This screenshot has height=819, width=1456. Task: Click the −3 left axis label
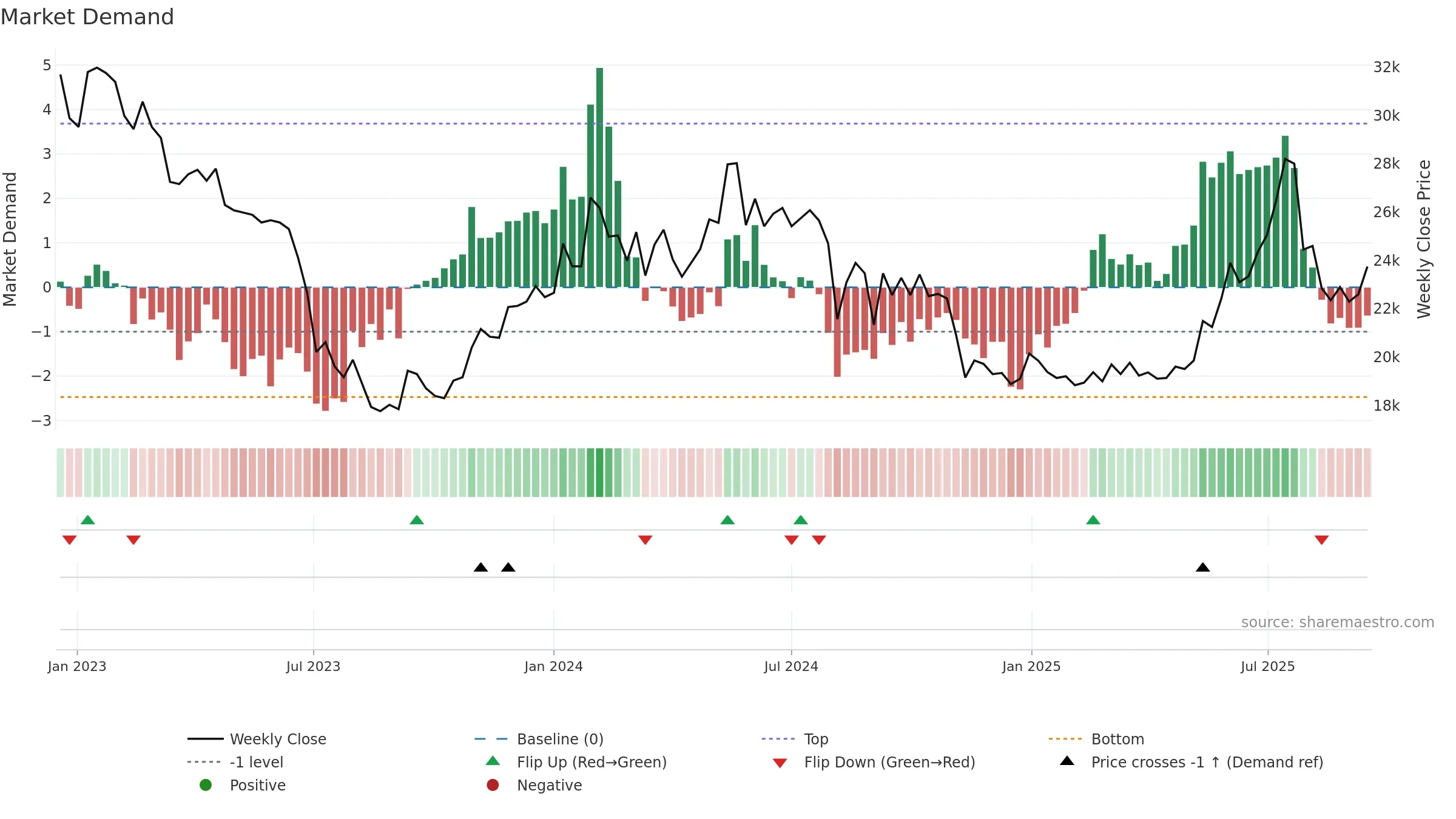tap(41, 421)
